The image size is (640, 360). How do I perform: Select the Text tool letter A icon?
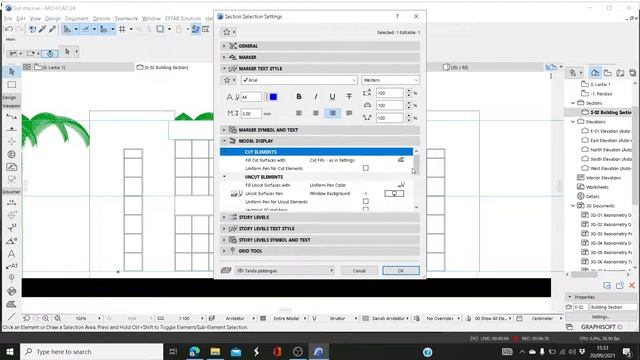(11, 253)
